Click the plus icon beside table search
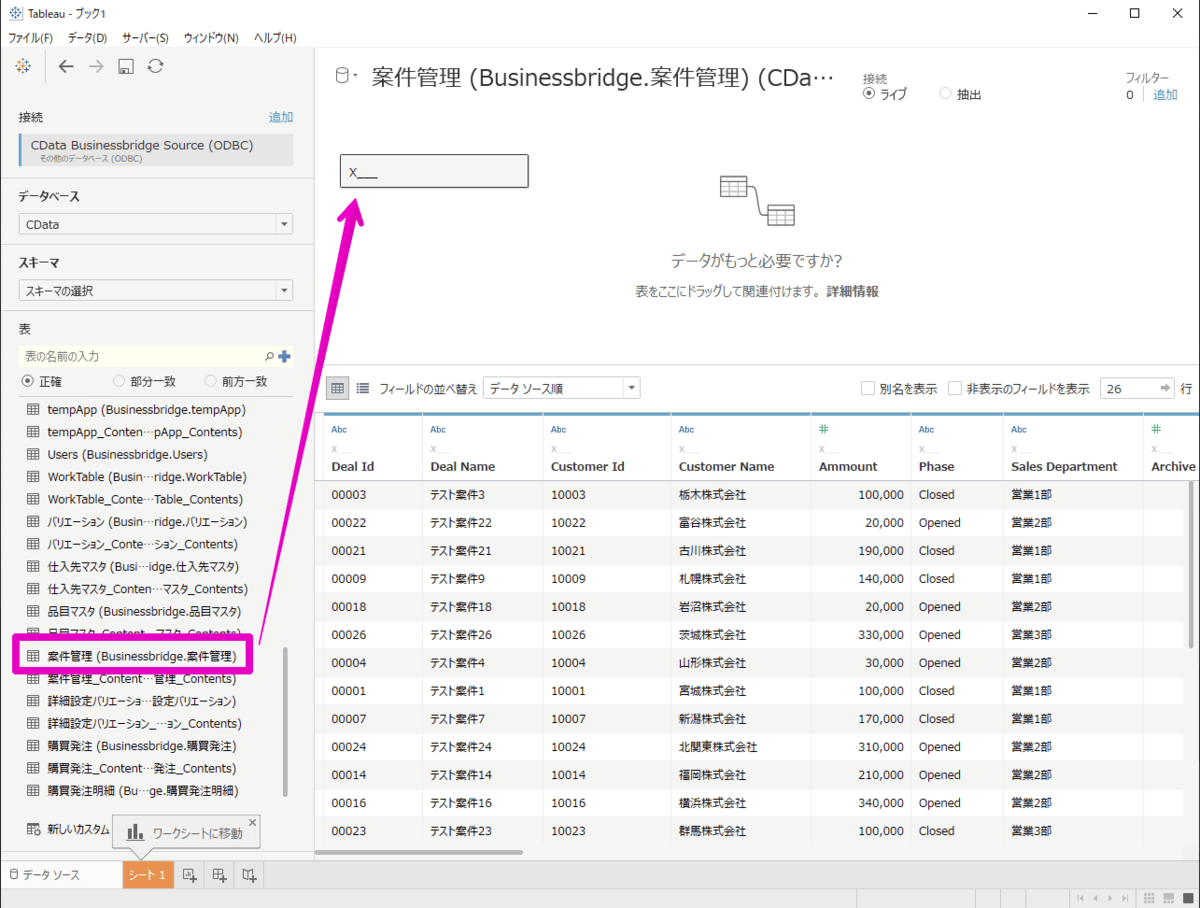 click(x=285, y=356)
